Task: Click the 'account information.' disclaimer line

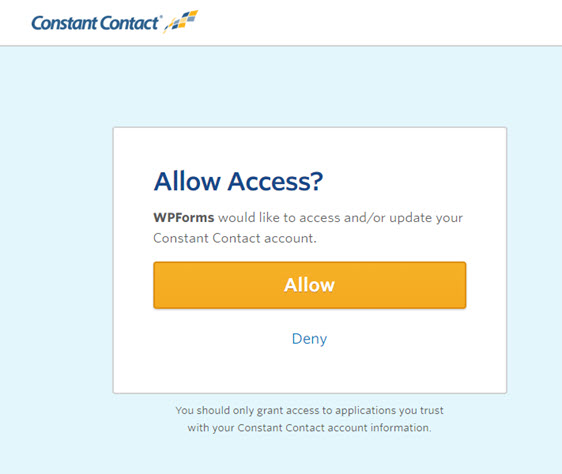Action: point(309,428)
